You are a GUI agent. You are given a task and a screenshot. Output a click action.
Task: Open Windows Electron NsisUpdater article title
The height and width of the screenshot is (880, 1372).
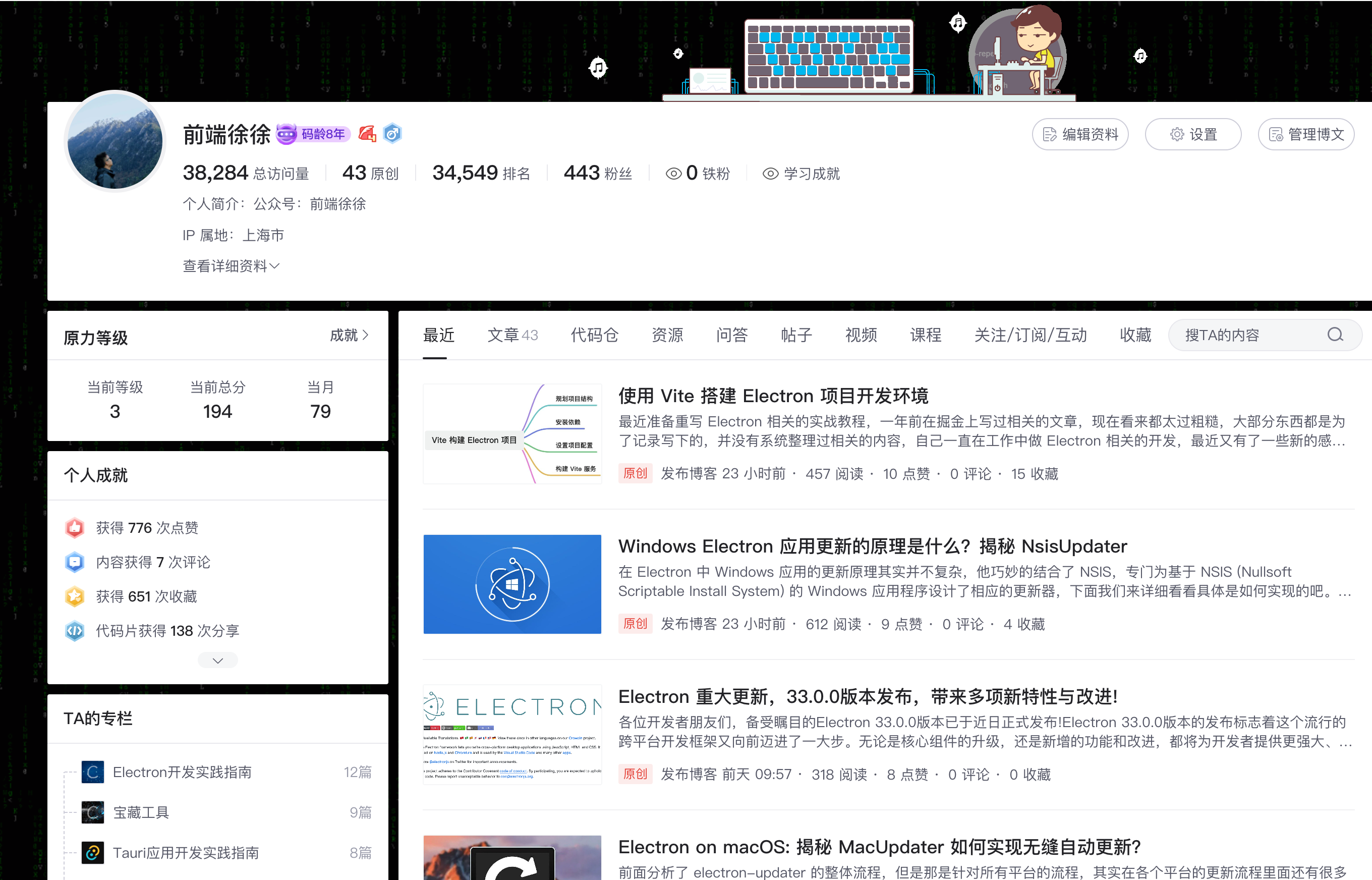(x=873, y=546)
